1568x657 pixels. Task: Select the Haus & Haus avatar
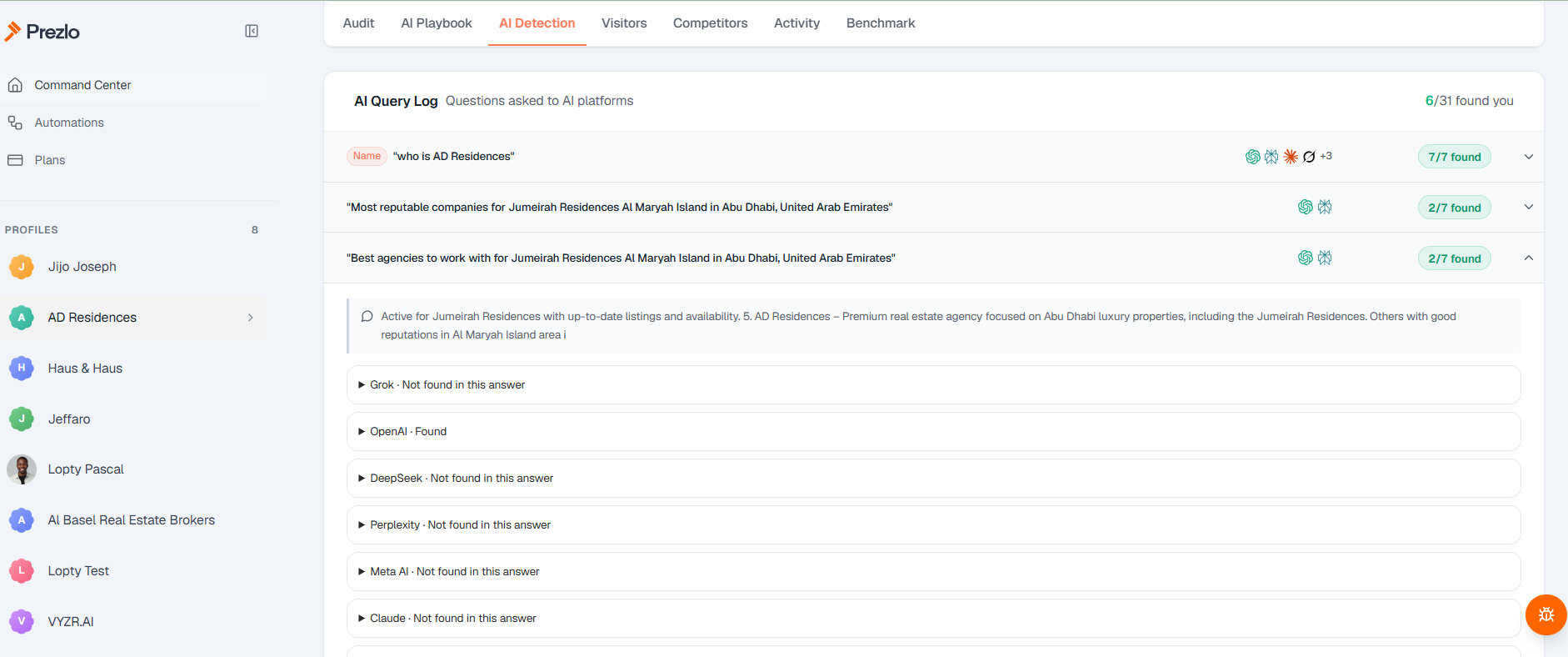(22, 368)
